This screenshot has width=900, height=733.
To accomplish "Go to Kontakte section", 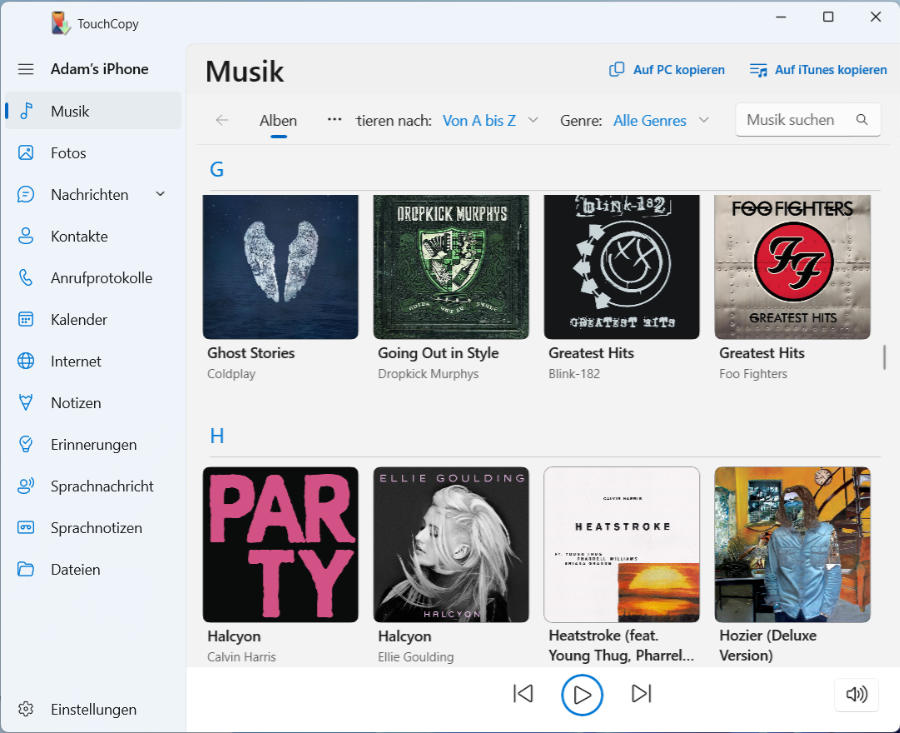I will (93, 236).
